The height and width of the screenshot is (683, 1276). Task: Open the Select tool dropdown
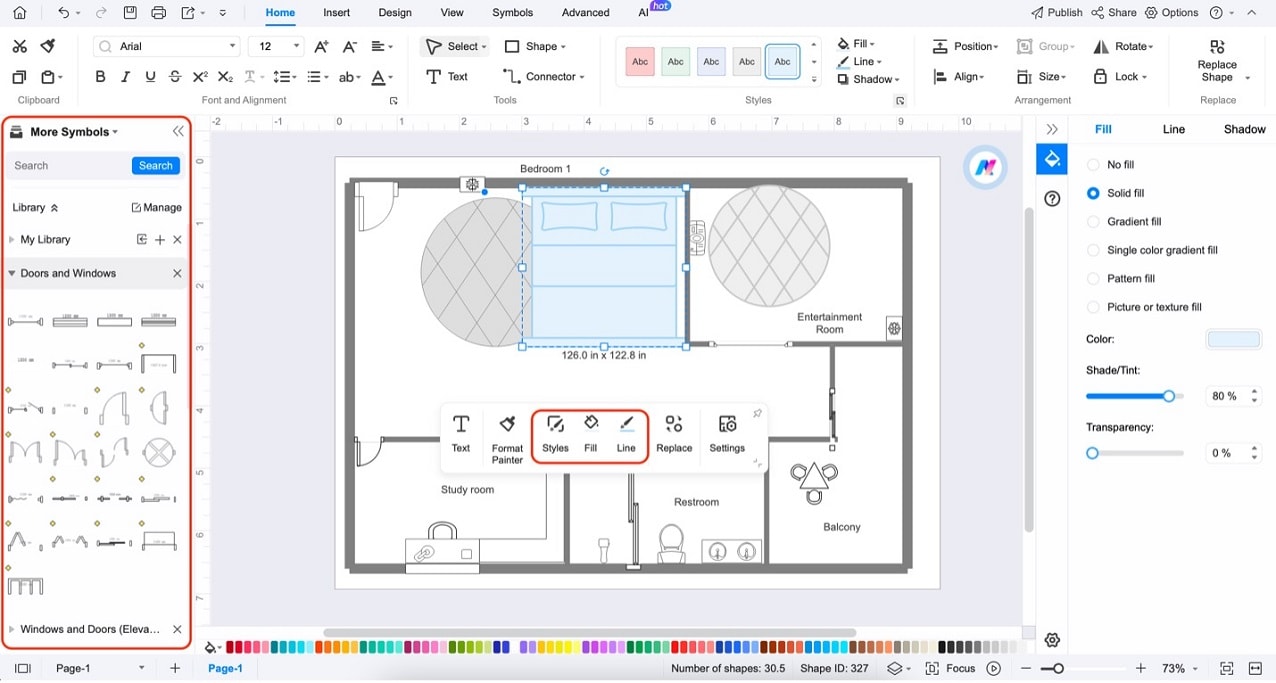pos(484,47)
